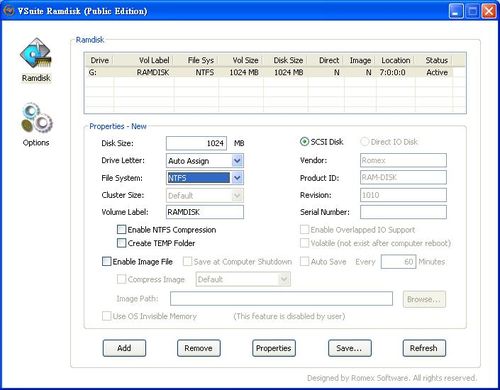Click the File Sys column header
Viewport: 500px width, 390px height.
tap(196, 60)
